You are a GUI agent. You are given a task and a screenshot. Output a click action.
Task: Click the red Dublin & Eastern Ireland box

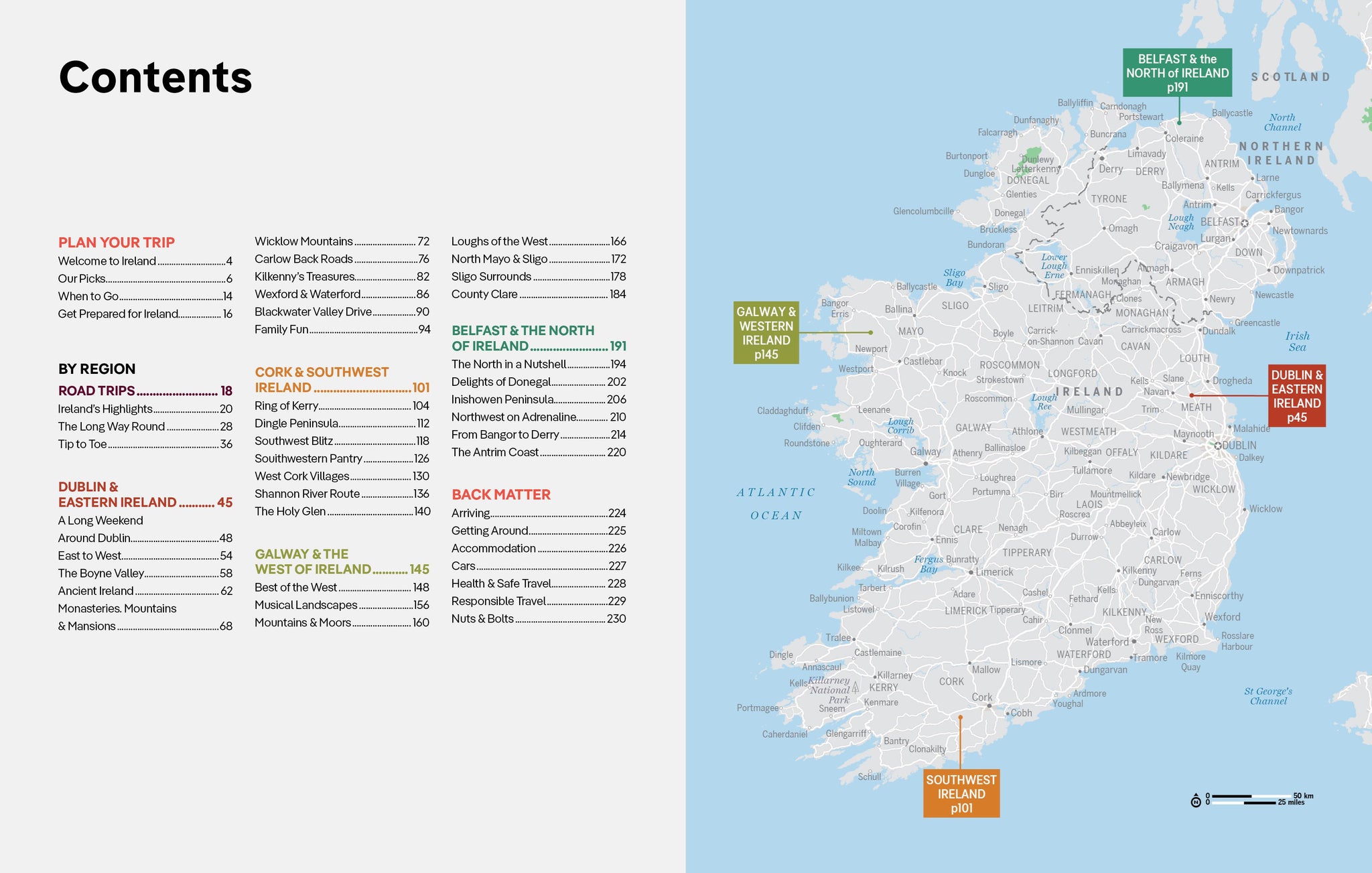(1296, 396)
